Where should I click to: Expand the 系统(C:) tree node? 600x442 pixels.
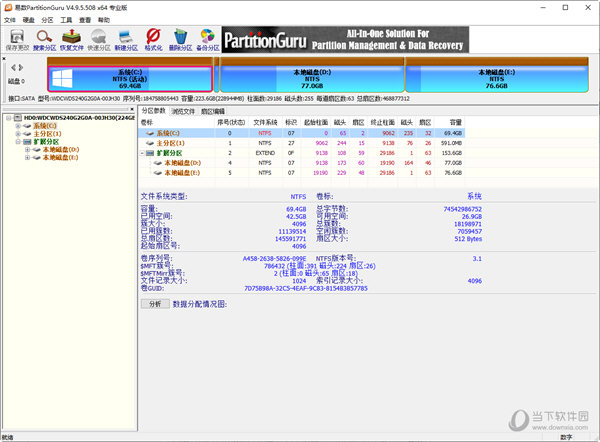tap(18, 126)
